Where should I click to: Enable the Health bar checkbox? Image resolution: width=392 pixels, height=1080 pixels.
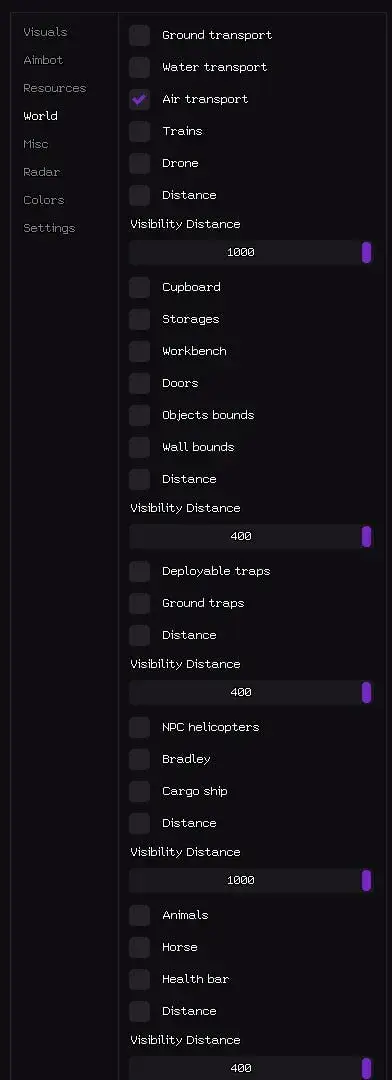(x=139, y=979)
